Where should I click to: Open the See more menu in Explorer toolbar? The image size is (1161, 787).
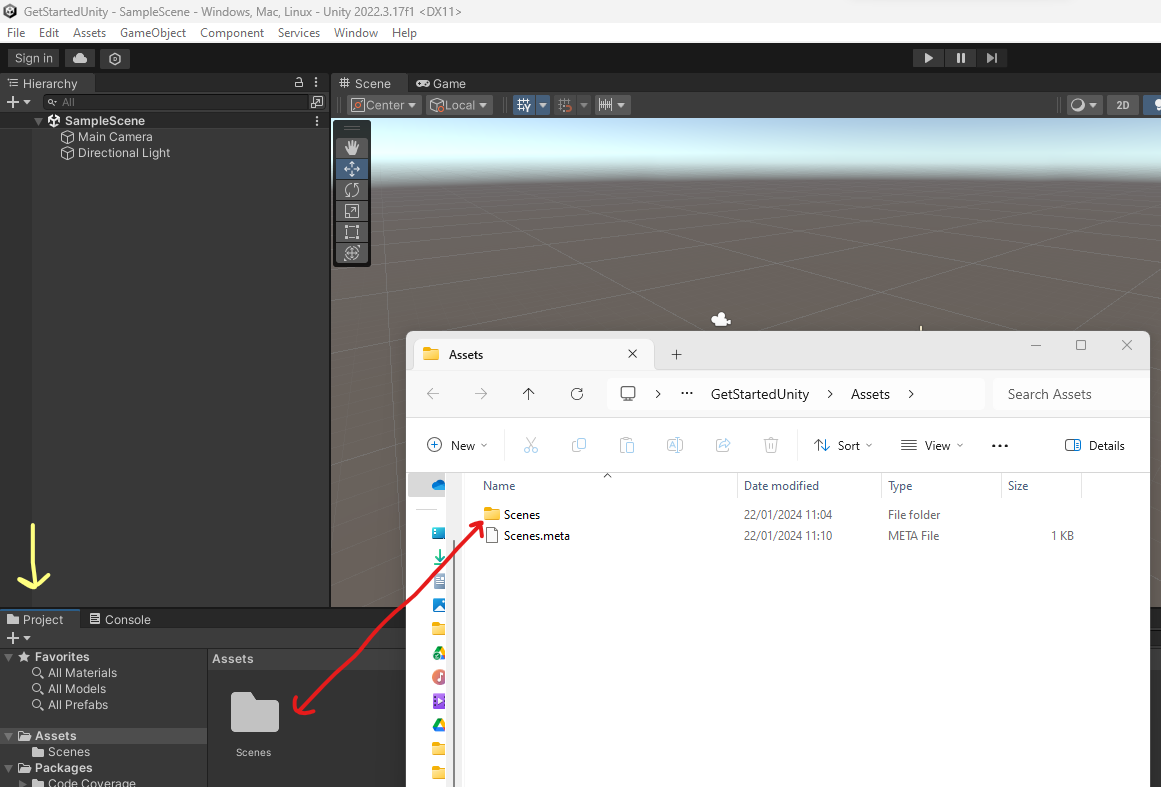(1000, 446)
